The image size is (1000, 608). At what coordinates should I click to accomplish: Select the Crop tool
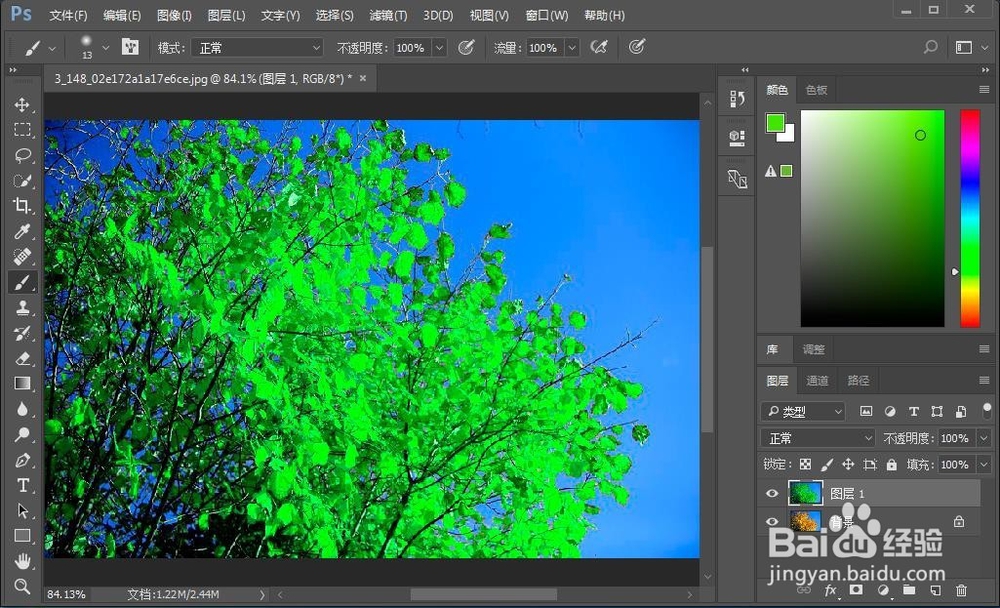coord(22,205)
